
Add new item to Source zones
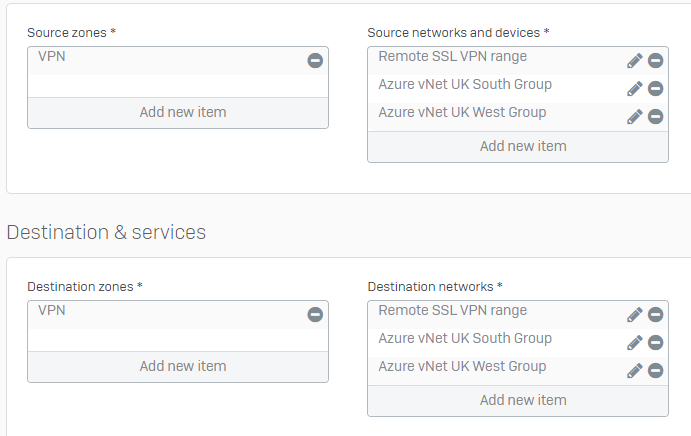pyautogui.click(x=178, y=113)
